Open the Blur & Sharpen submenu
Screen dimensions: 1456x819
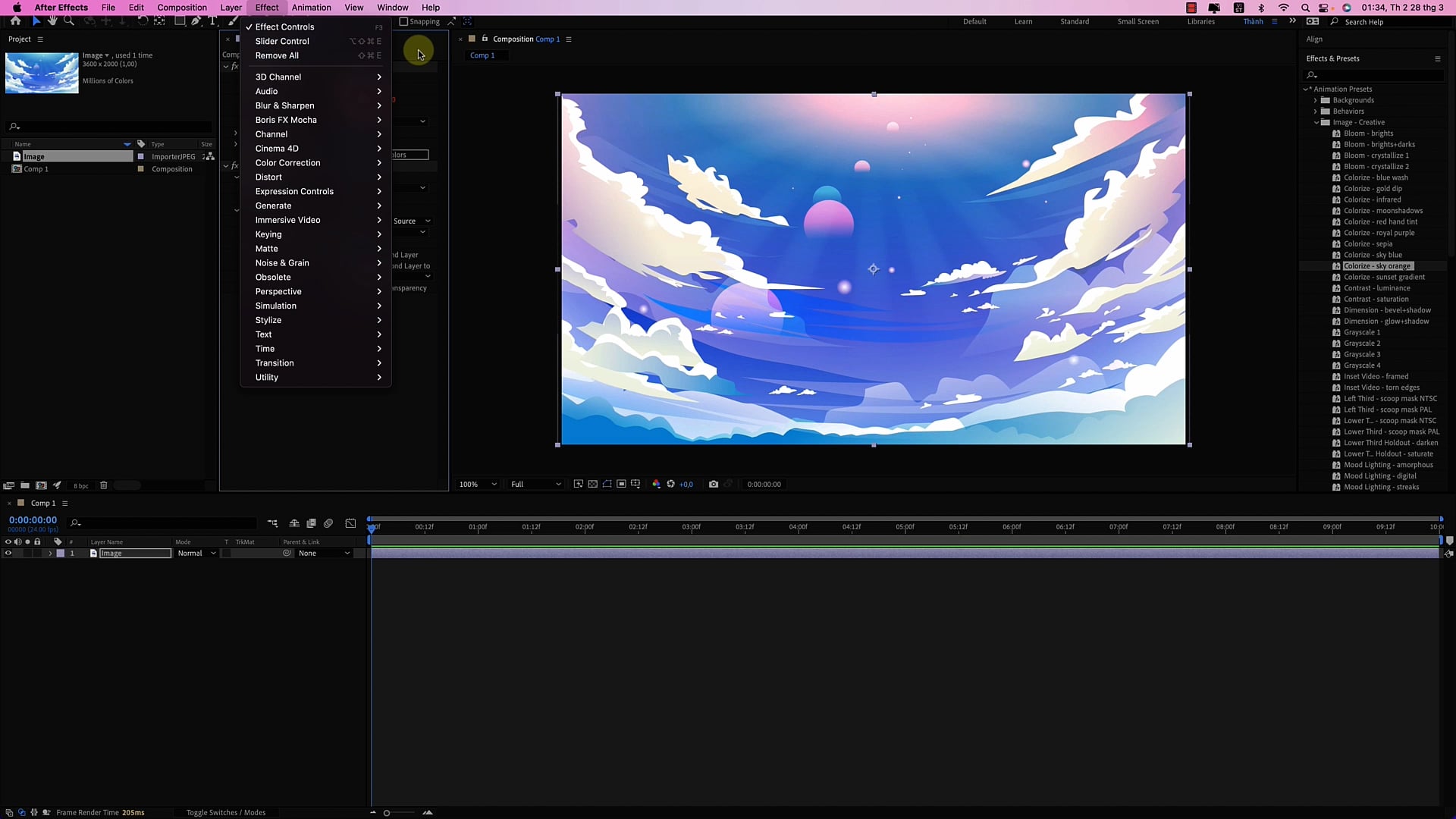[x=315, y=105]
